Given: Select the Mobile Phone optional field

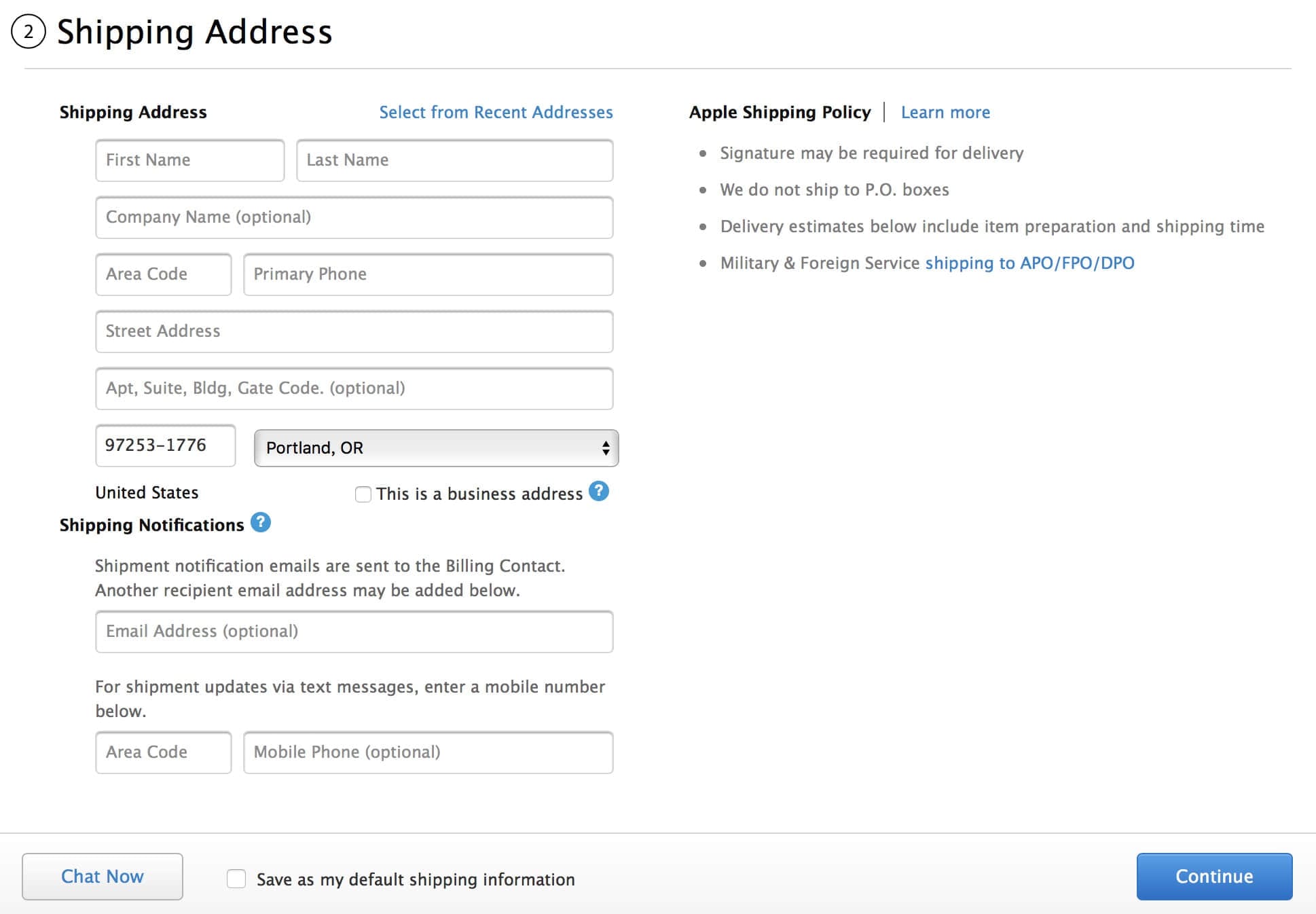Looking at the screenshot, I should 428,752.
